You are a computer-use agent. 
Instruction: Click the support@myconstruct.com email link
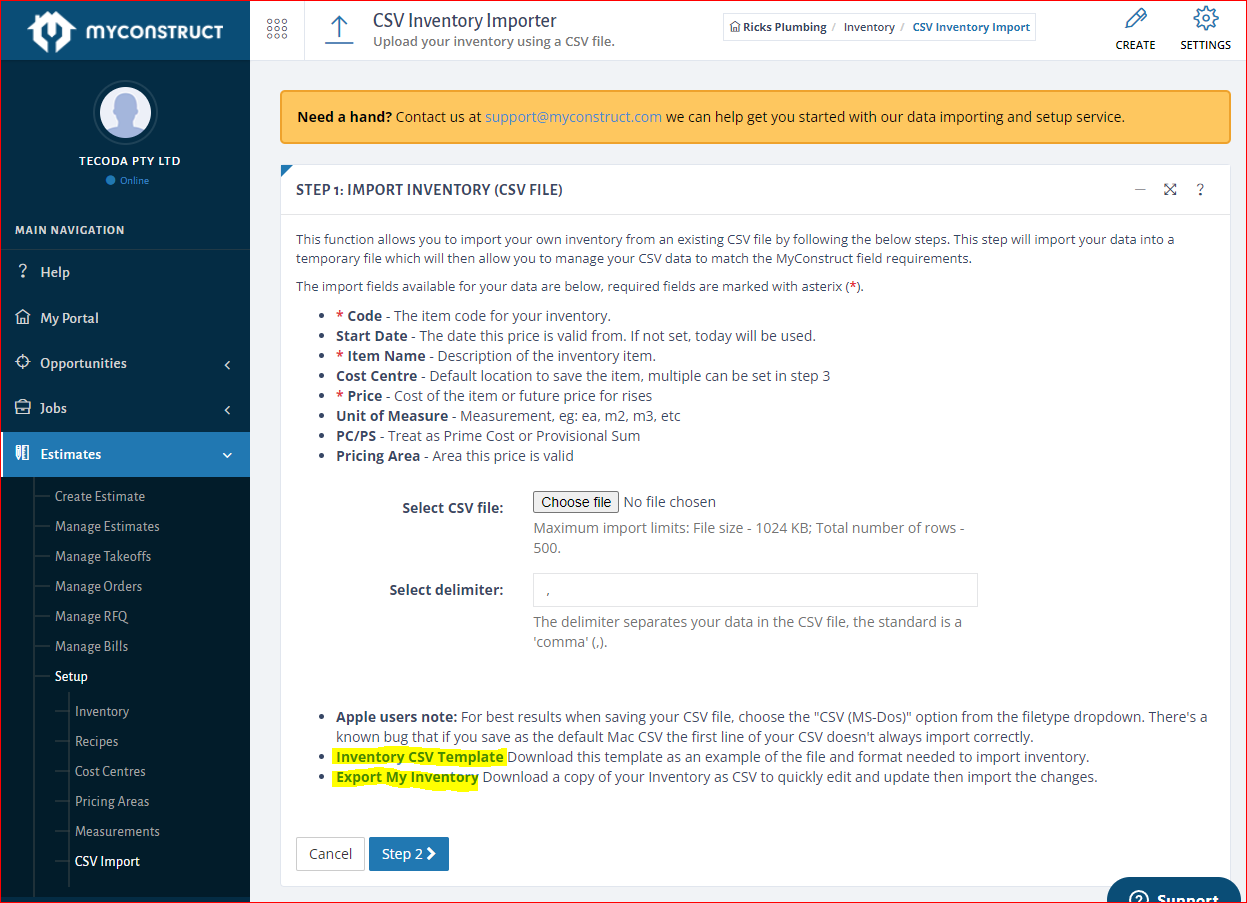click(x=573, y=117)
